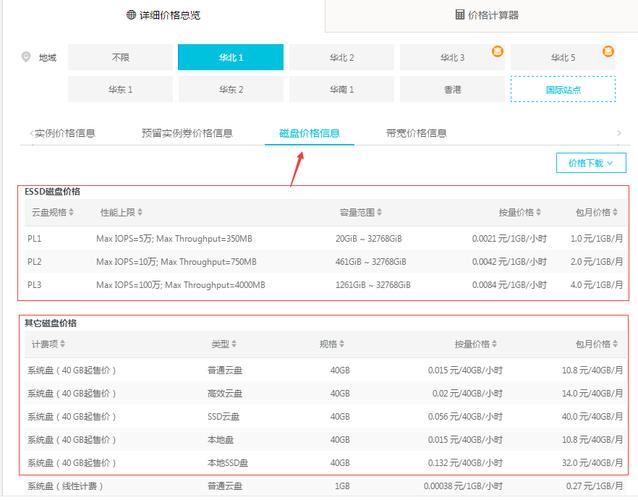Click the right arrow to scroll tabs
The width and height of the screenshot is (638, 500).
pyautogui.click(x=619, y=133)
